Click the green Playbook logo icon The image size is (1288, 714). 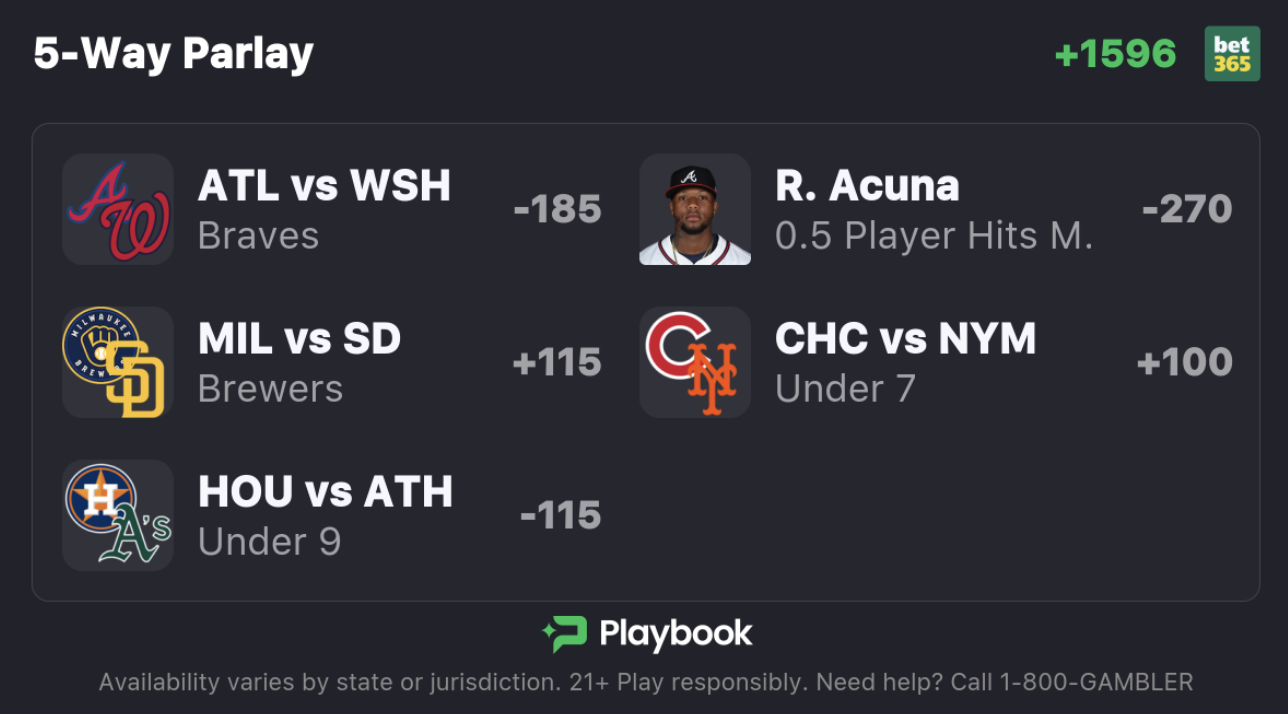pos(565,634)
